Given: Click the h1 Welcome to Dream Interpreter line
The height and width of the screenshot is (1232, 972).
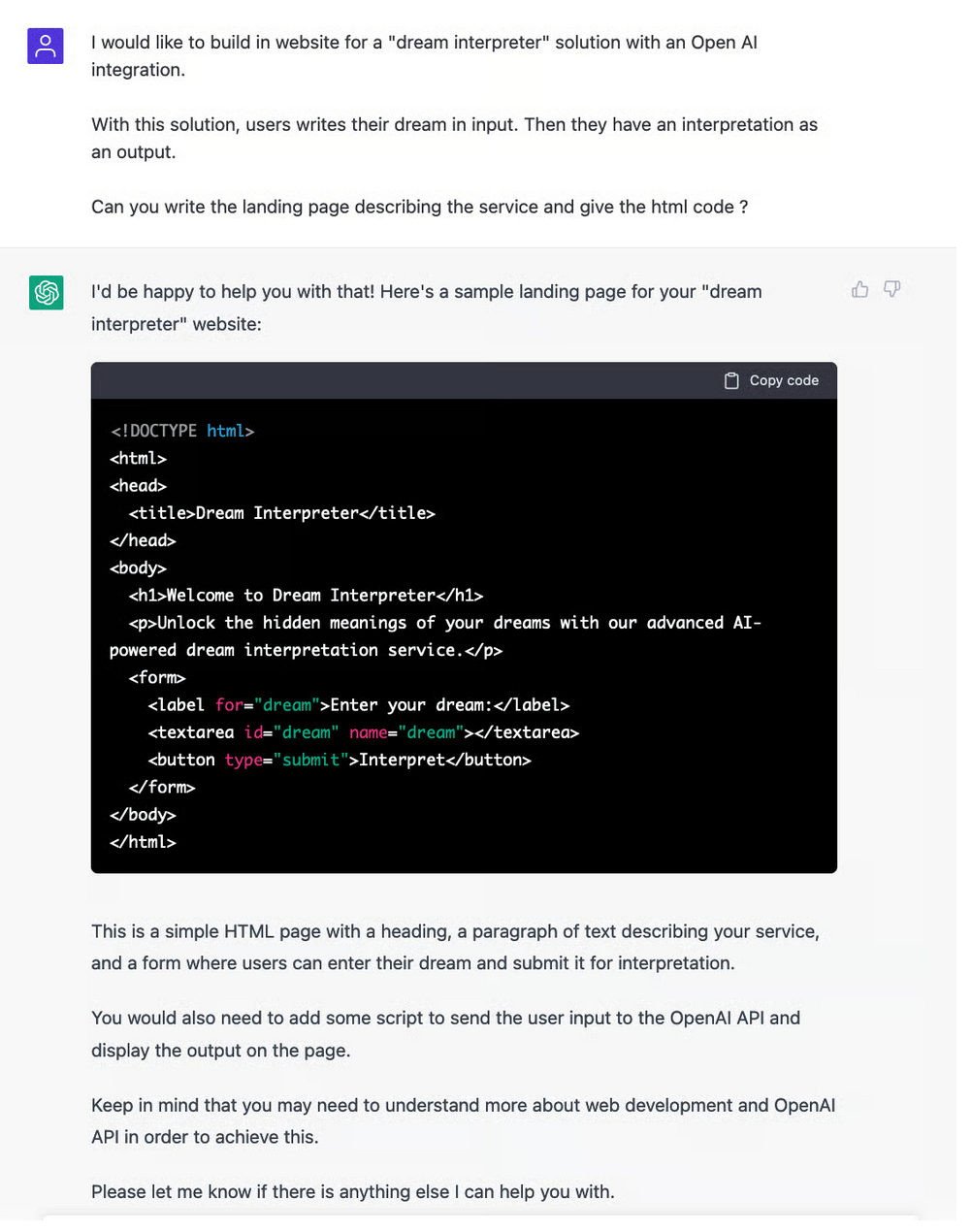Looking at the screenshot, I should click(306, 596).
